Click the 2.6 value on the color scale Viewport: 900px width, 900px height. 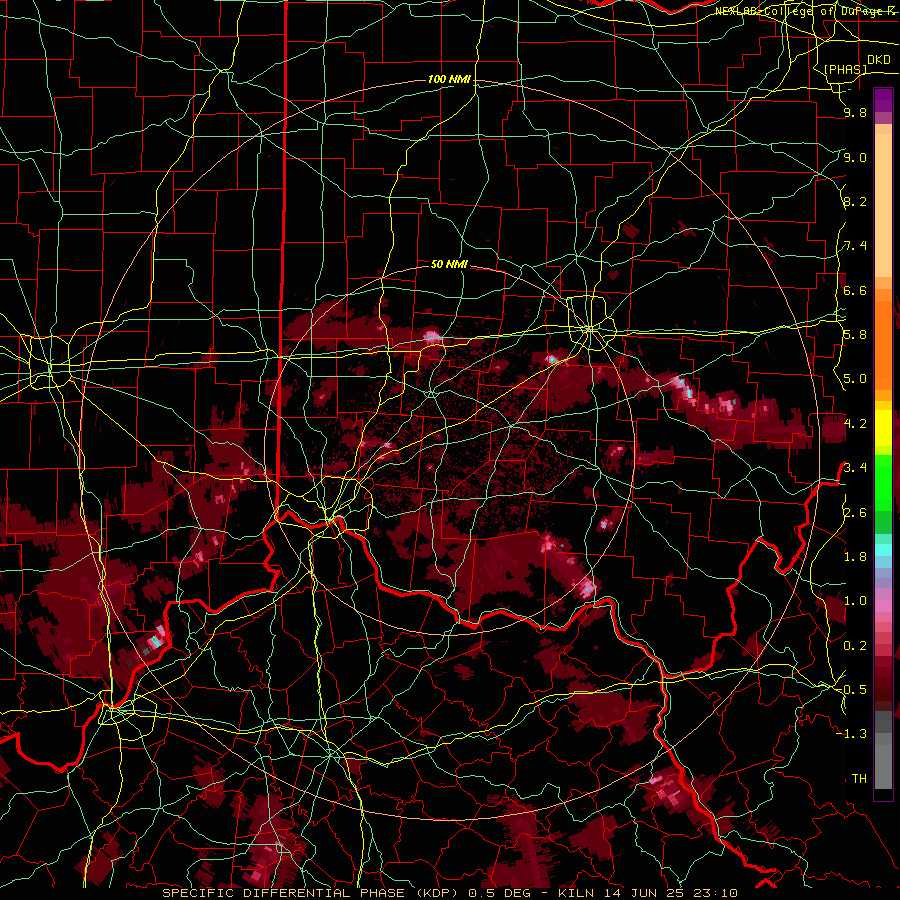[855, 513]
